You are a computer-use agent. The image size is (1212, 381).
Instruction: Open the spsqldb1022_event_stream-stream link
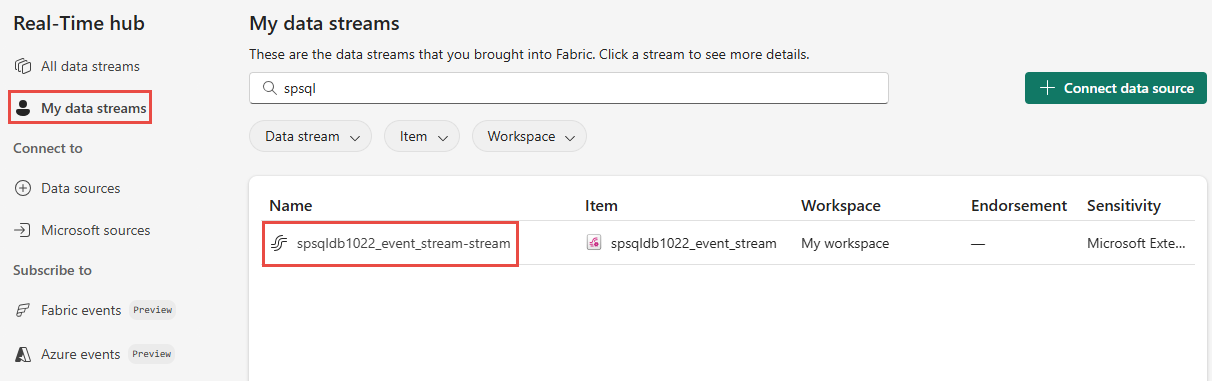tap(403, 243)
